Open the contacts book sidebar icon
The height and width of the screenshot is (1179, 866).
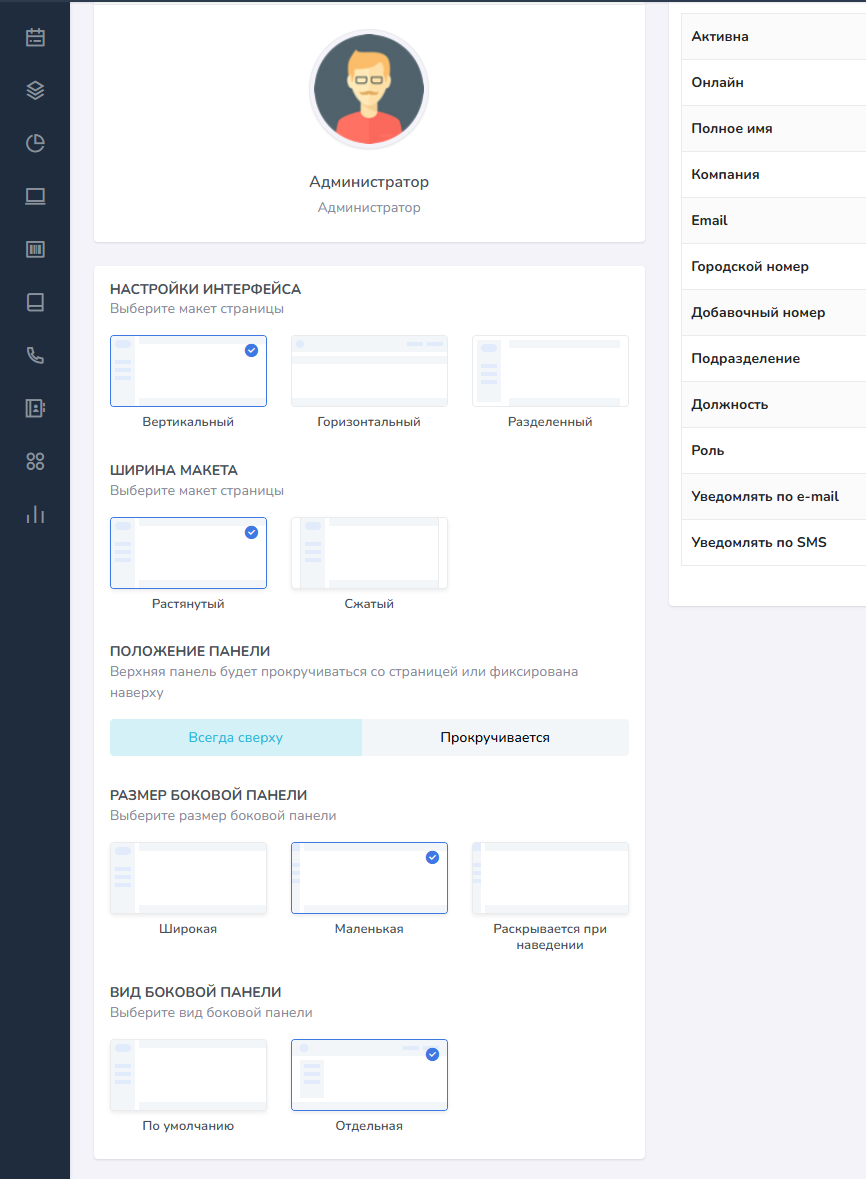pos(35,408)
